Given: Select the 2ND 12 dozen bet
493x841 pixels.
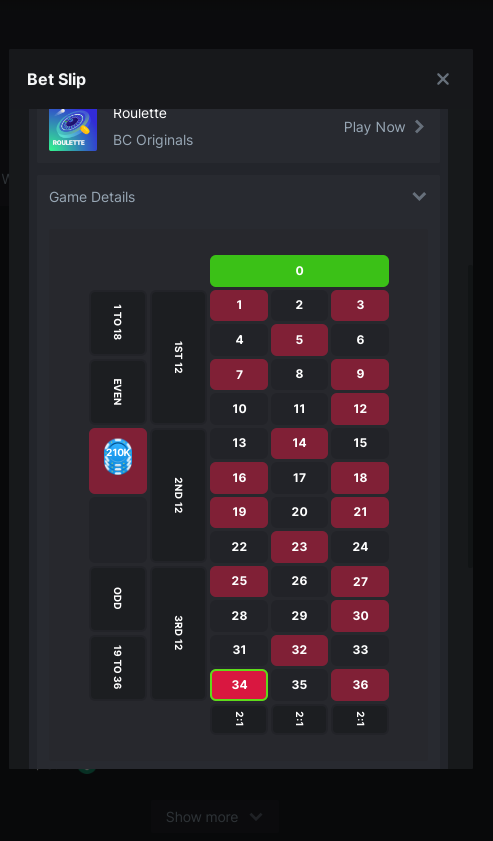Looking at the screenshot, I should [x=178, y=495].
